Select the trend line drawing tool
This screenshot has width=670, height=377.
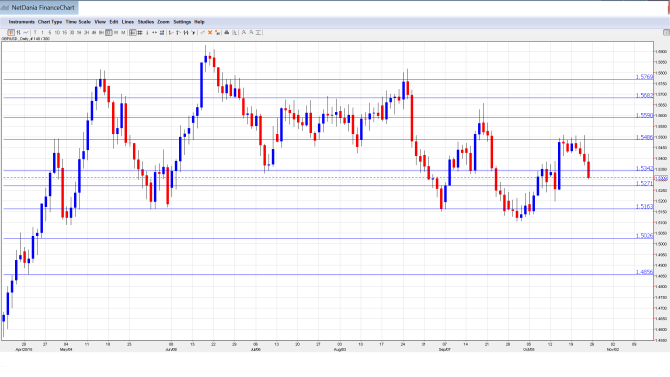pos(178,32)
